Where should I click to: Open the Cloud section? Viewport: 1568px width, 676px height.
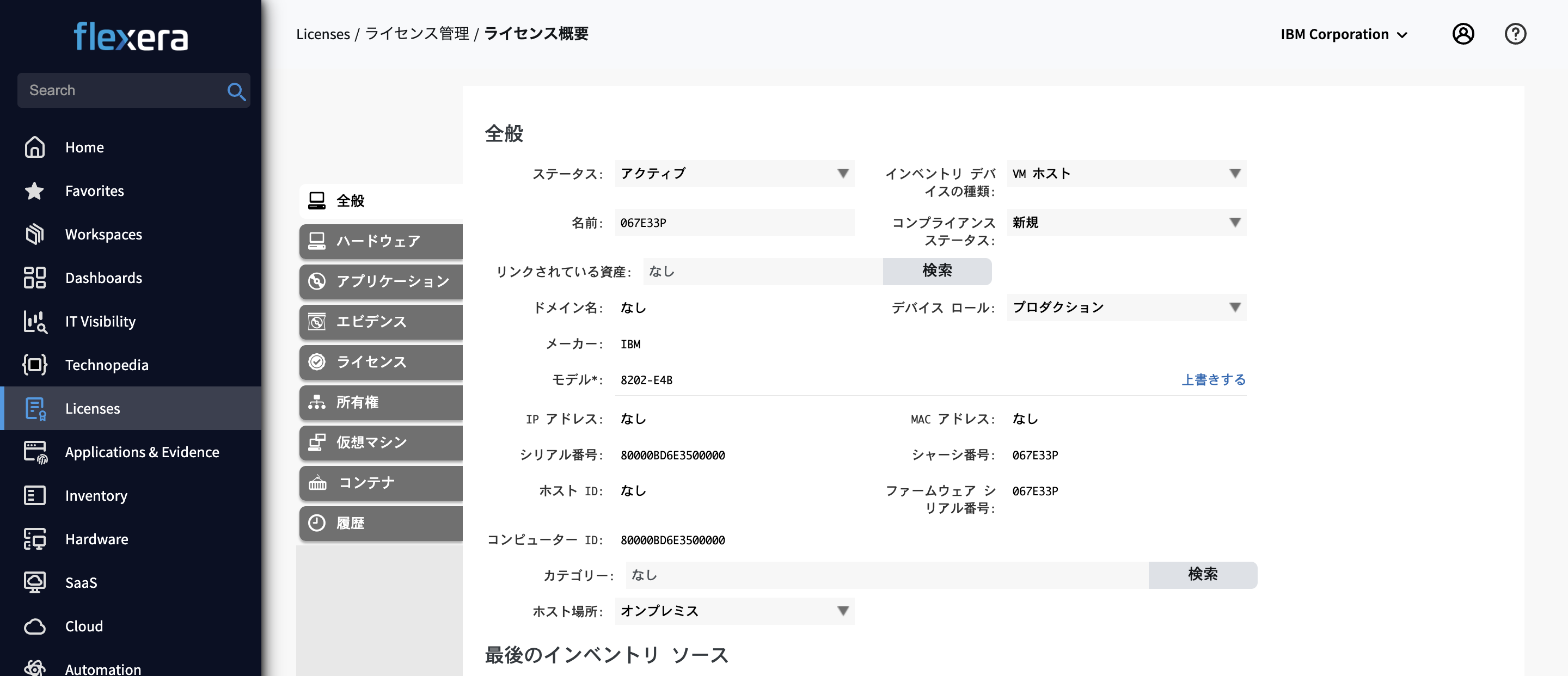pos(83,625)
